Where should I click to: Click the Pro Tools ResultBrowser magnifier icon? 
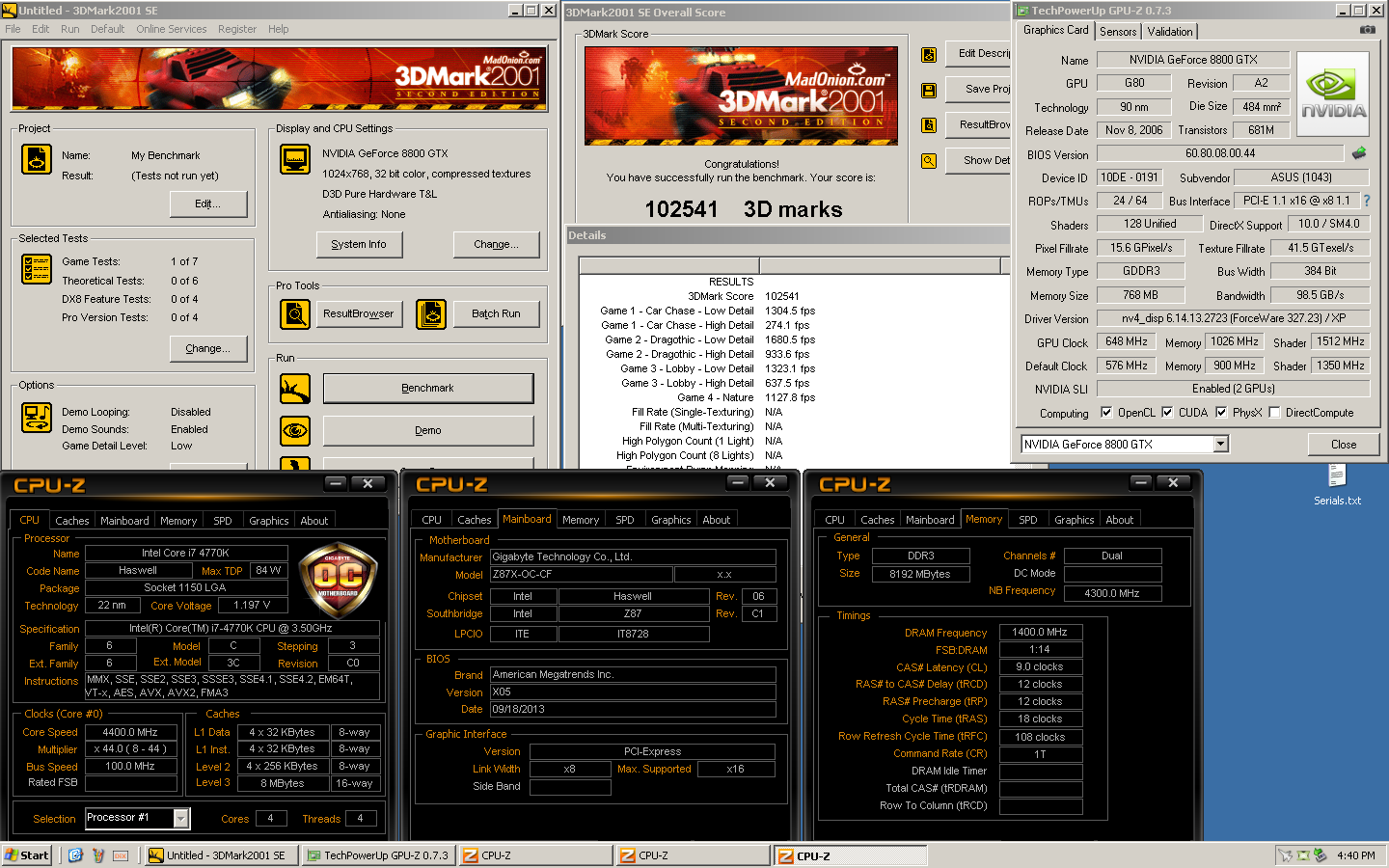(x=295, y=314)
